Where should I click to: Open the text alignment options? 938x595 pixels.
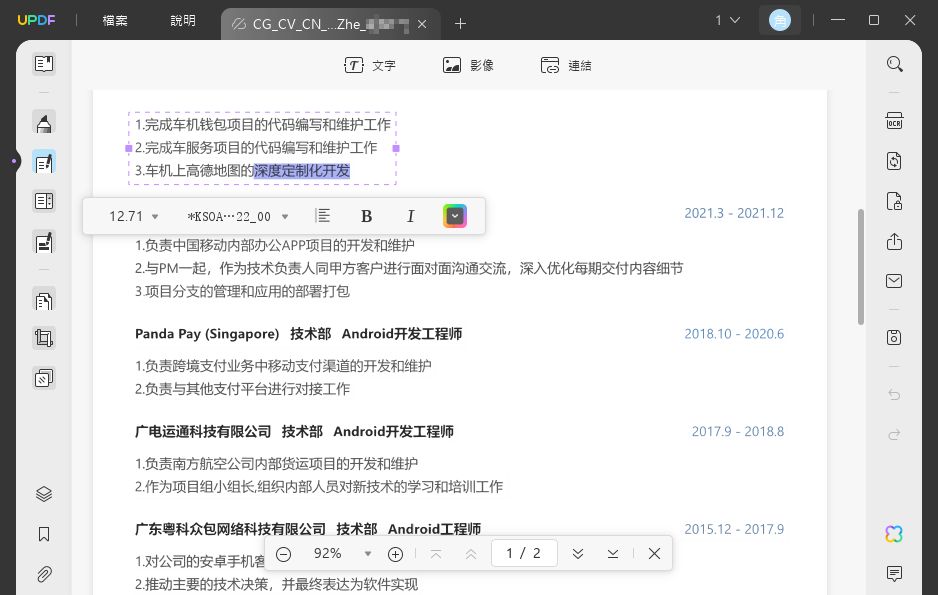pyautogui.click(x=322, y=216)
